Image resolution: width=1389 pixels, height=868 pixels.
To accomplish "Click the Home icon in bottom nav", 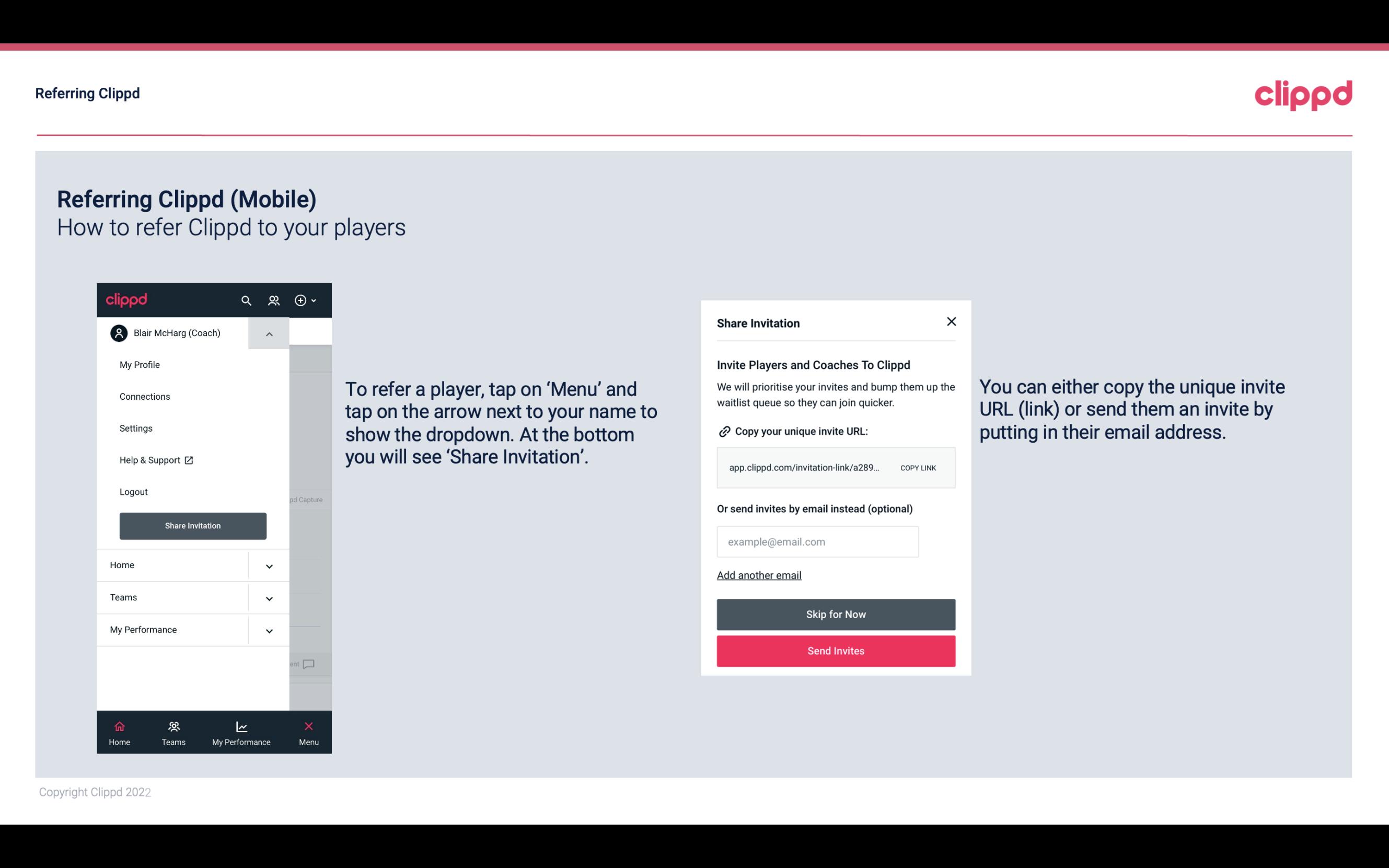I will [x=118, y=726].
